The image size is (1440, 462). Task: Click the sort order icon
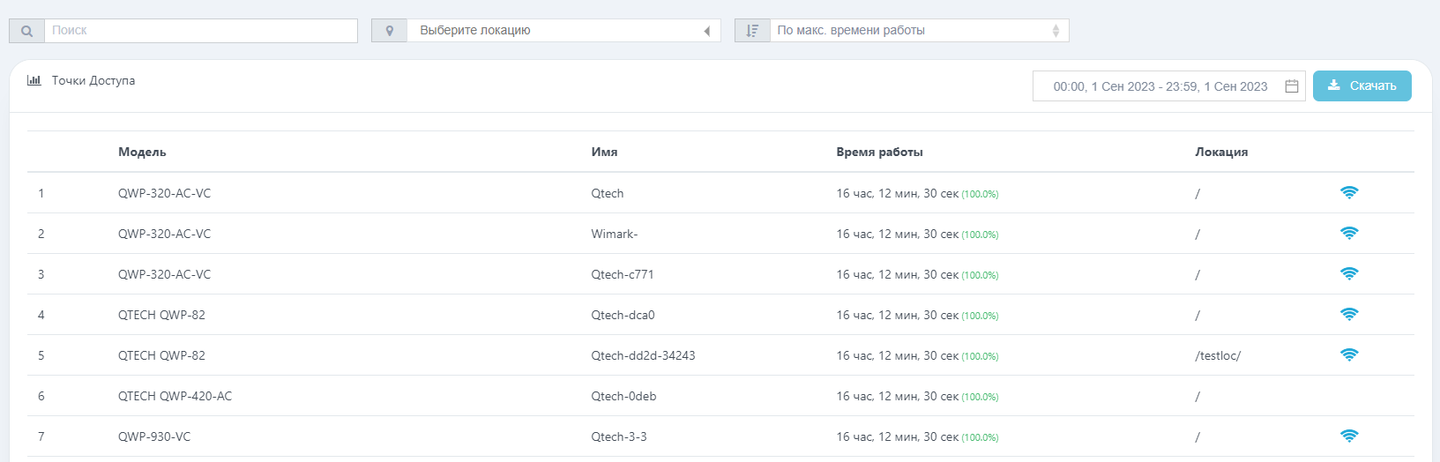pyautogui.click(x=752, y=31)
